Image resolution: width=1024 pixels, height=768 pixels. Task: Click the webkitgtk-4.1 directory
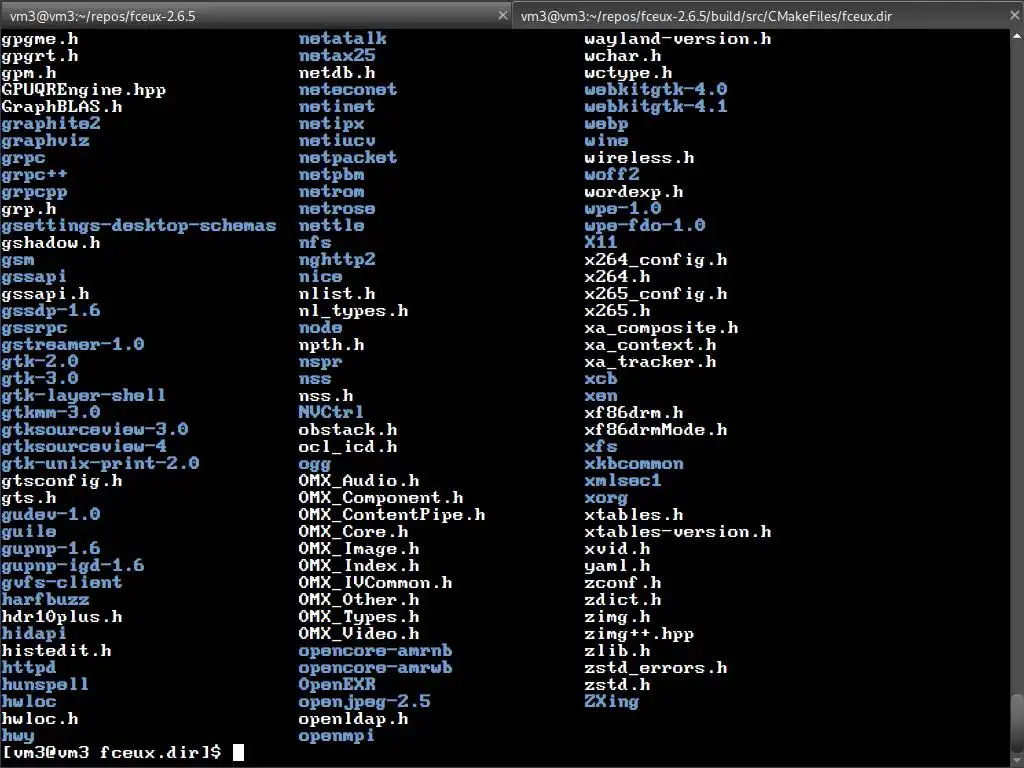coord(656,106)
